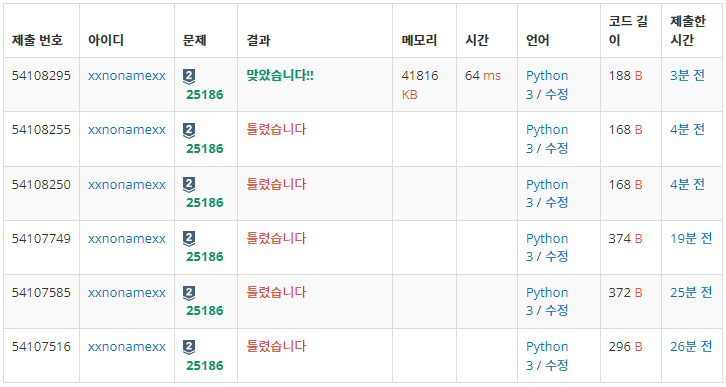The image size is (726, 387).
Task: Click 틀렸습니다 result for submission 54108250
Action: pyautogui.click(x=276, y=184)
